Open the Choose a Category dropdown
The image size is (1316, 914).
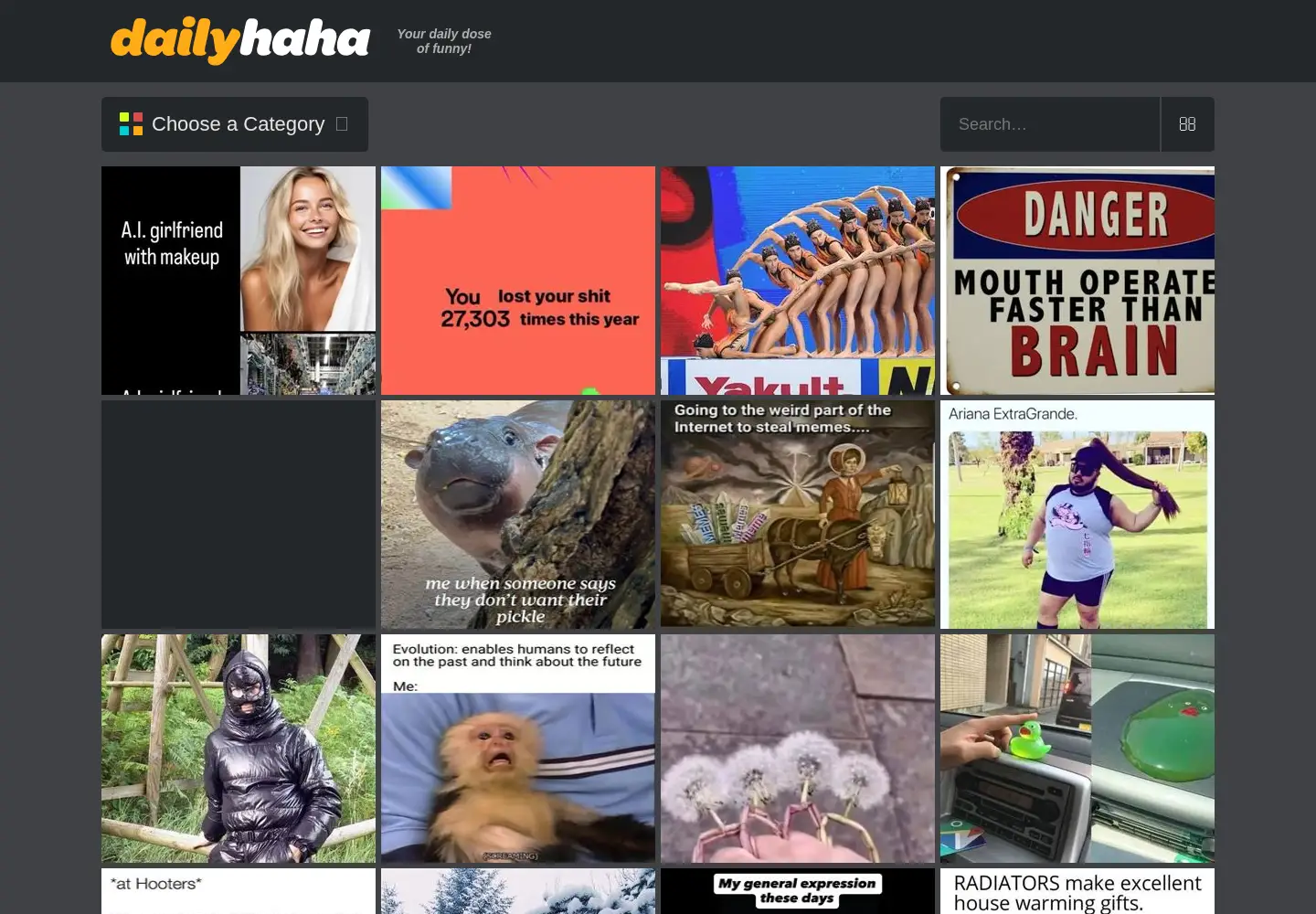(235, 124)
